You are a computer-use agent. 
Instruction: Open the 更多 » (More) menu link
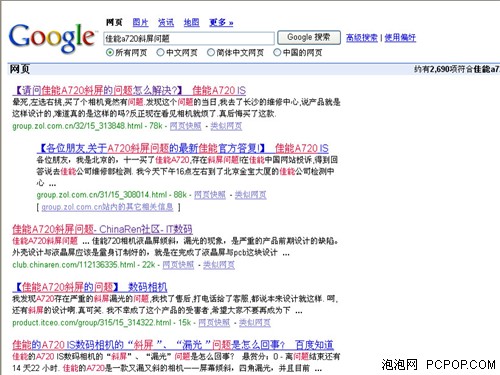click(x=221, y=22)
